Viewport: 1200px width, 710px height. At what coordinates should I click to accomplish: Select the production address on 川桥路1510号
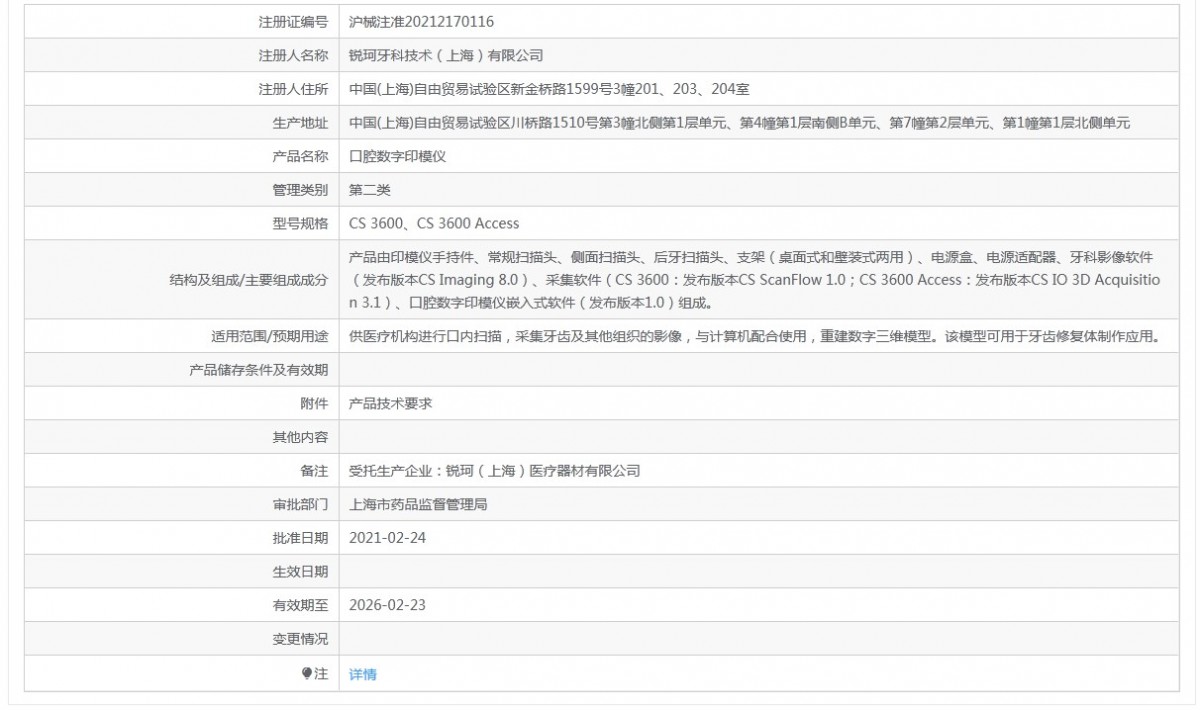[x=739, y=122]
